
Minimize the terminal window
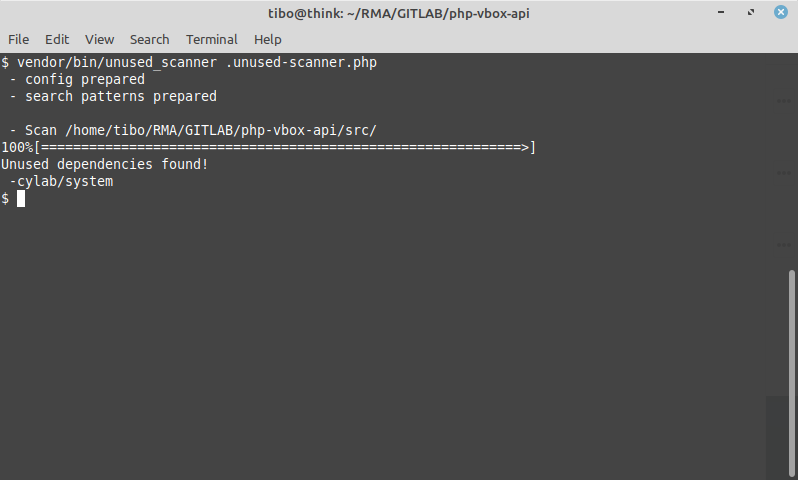[721, 12]
